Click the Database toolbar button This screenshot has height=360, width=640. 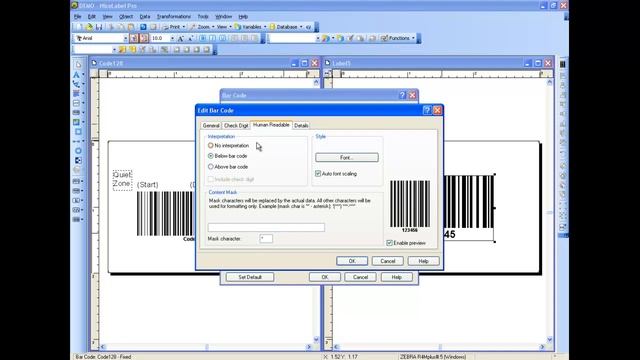click(284, 27)
